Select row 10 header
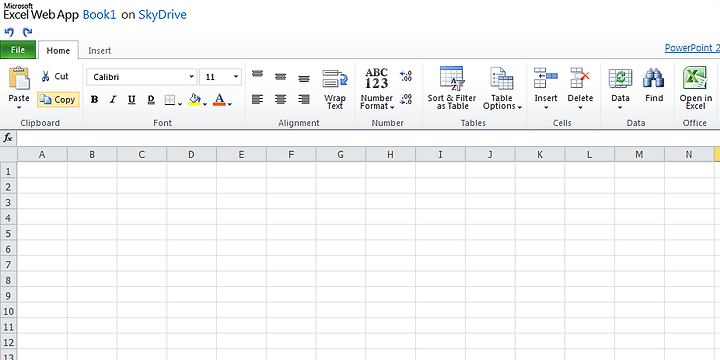The width and height of the screenshot is (720, 360). [8, 311]
